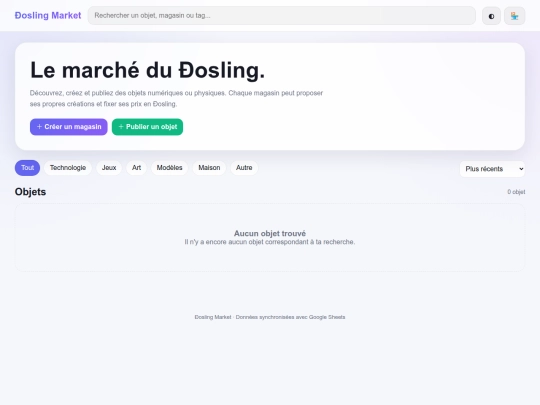Viewport: 540px width, 405px height.
Task: Click the Publier un objet button
Action: tap(147, 127)
